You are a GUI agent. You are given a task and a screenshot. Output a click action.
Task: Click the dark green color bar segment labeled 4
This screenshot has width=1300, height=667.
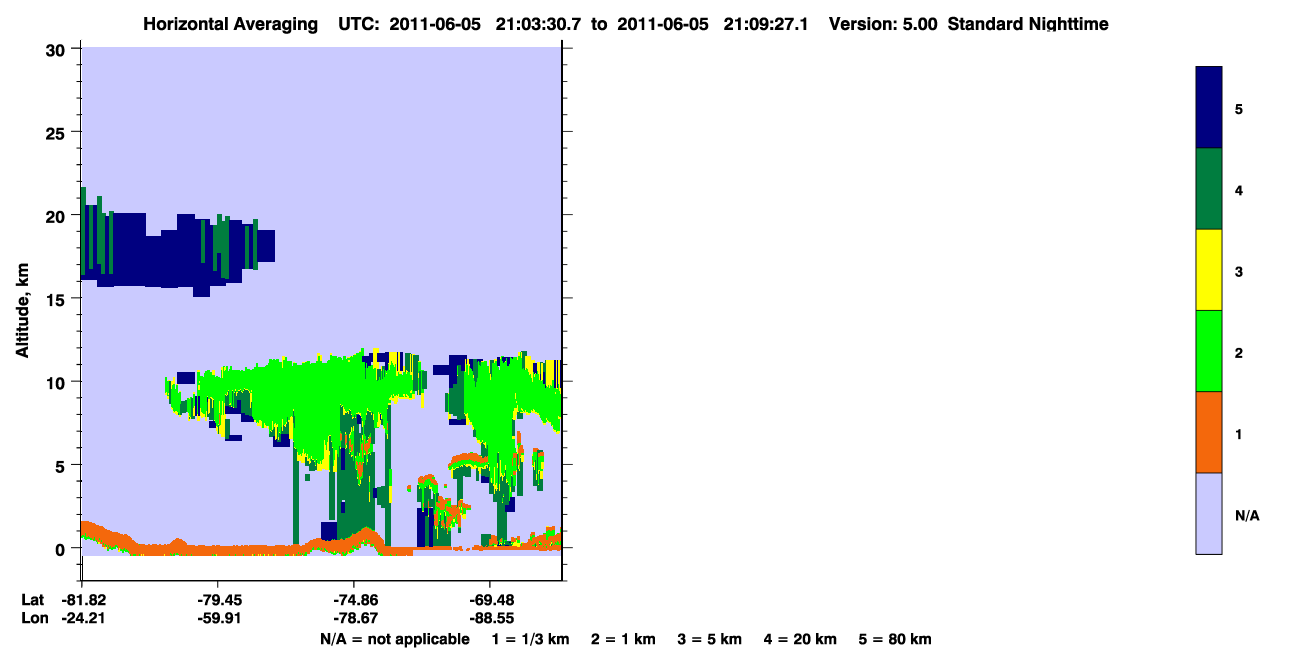[x=1209, y=189]
